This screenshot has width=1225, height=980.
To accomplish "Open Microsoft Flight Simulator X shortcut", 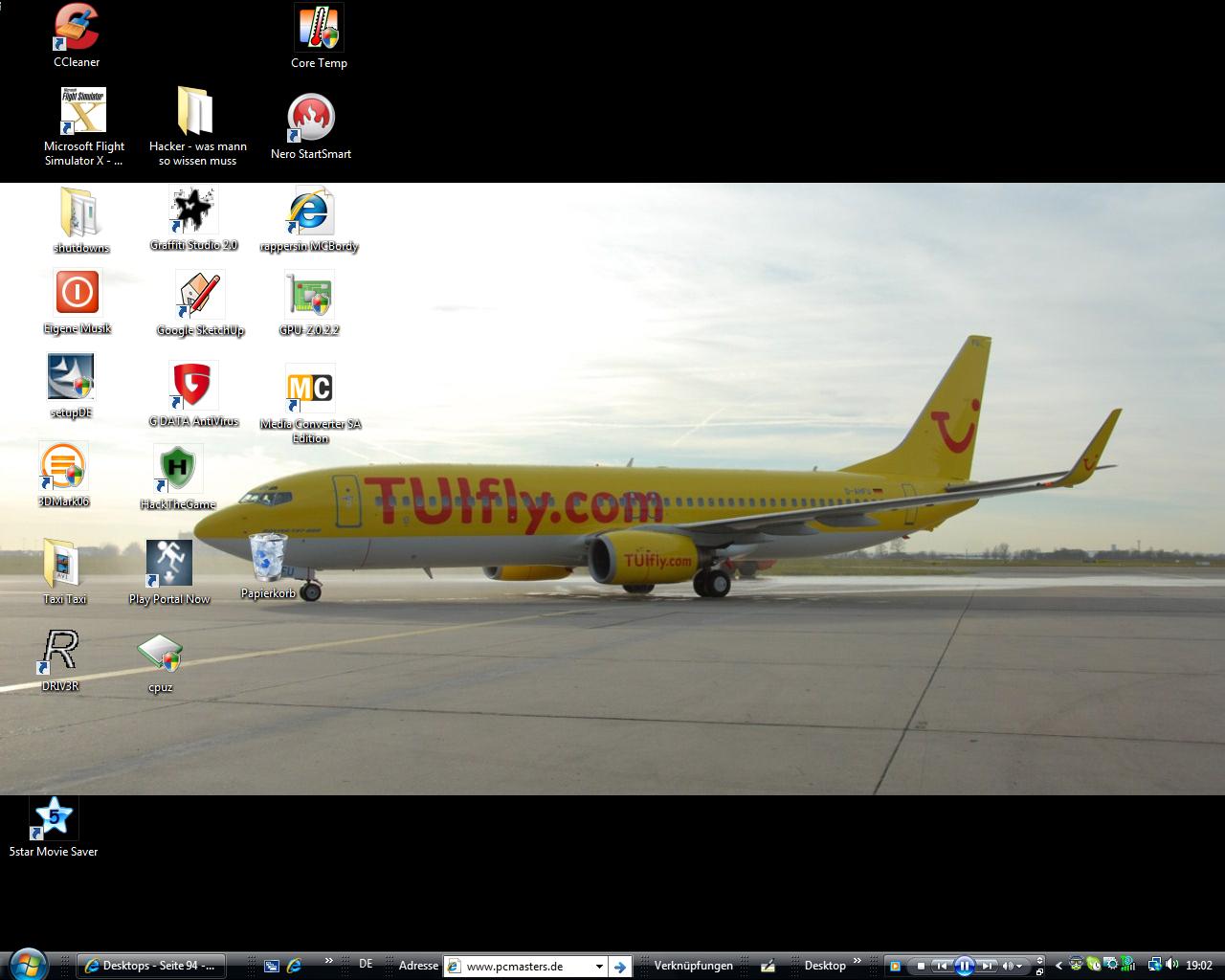I will coord(83,126).
